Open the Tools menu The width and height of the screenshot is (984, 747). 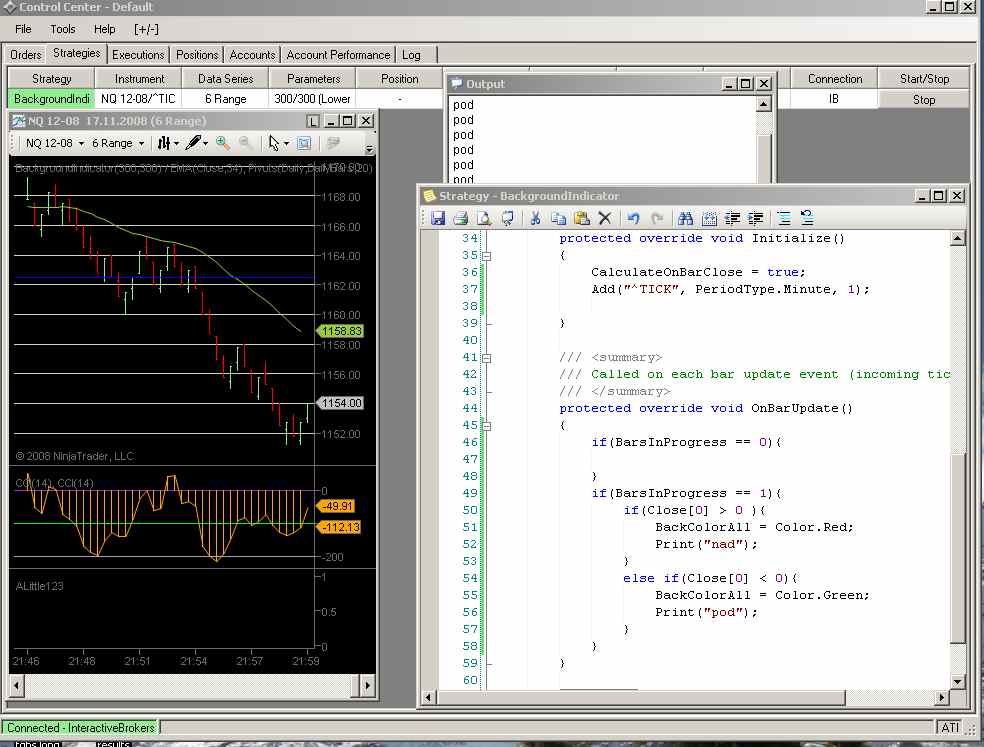coord(63,29)
